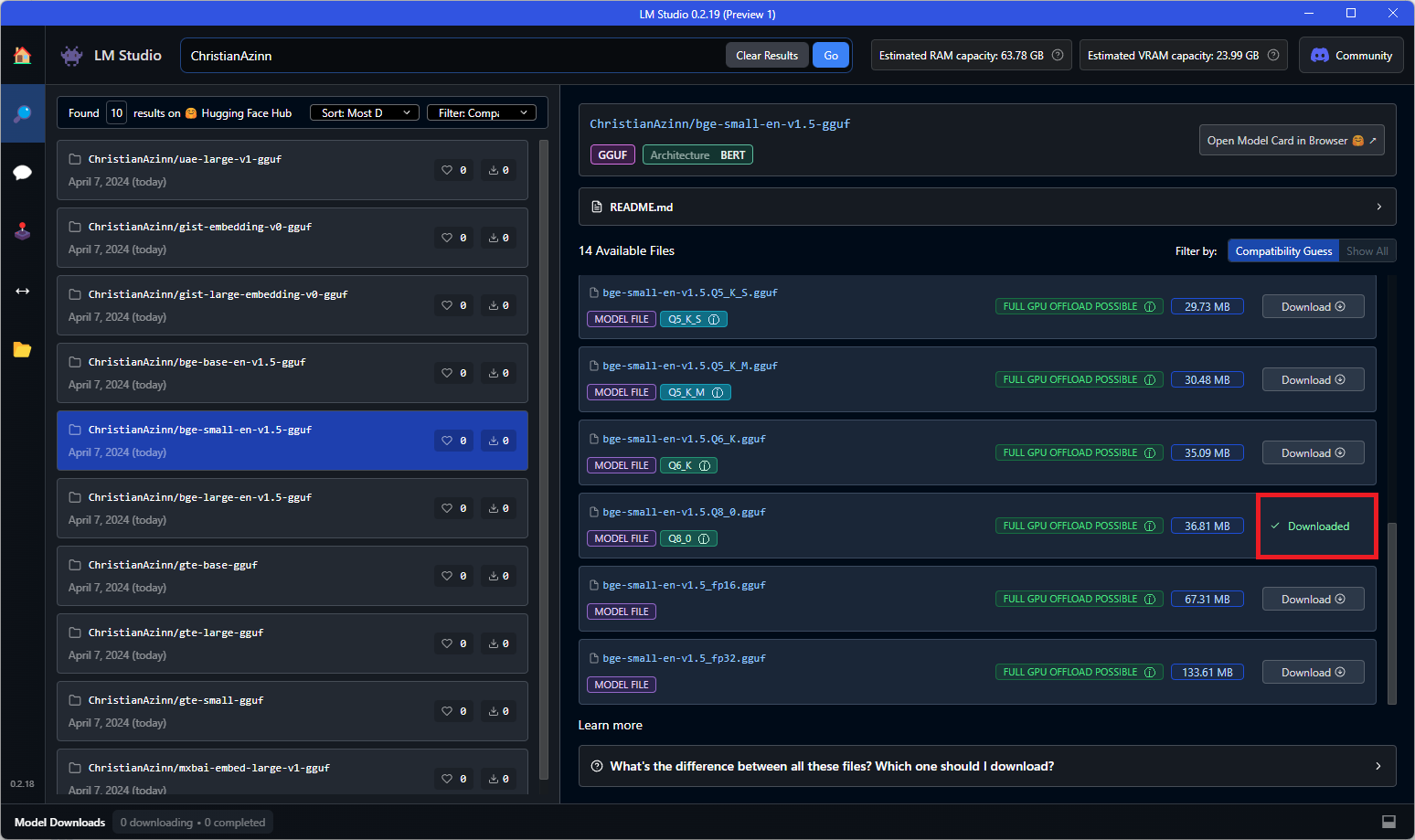Screen dimensions: 1415x840
Task: Click info icon on Q8_0 quantization tag
Action: [x=704, y=539]
